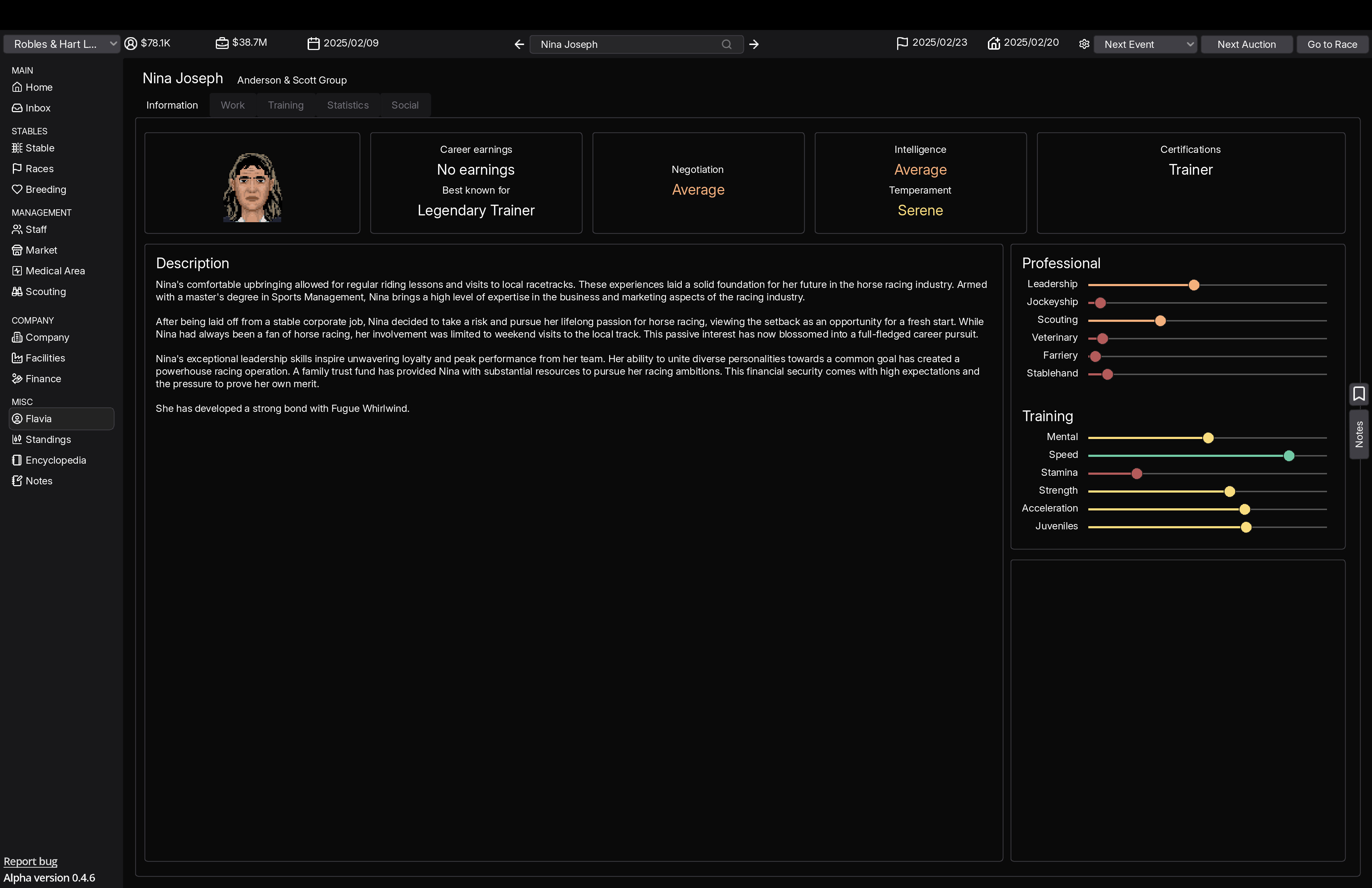Viewport: 1372px width, 888px height.
Task: Open the Encyclopedia
Action: 55,460
